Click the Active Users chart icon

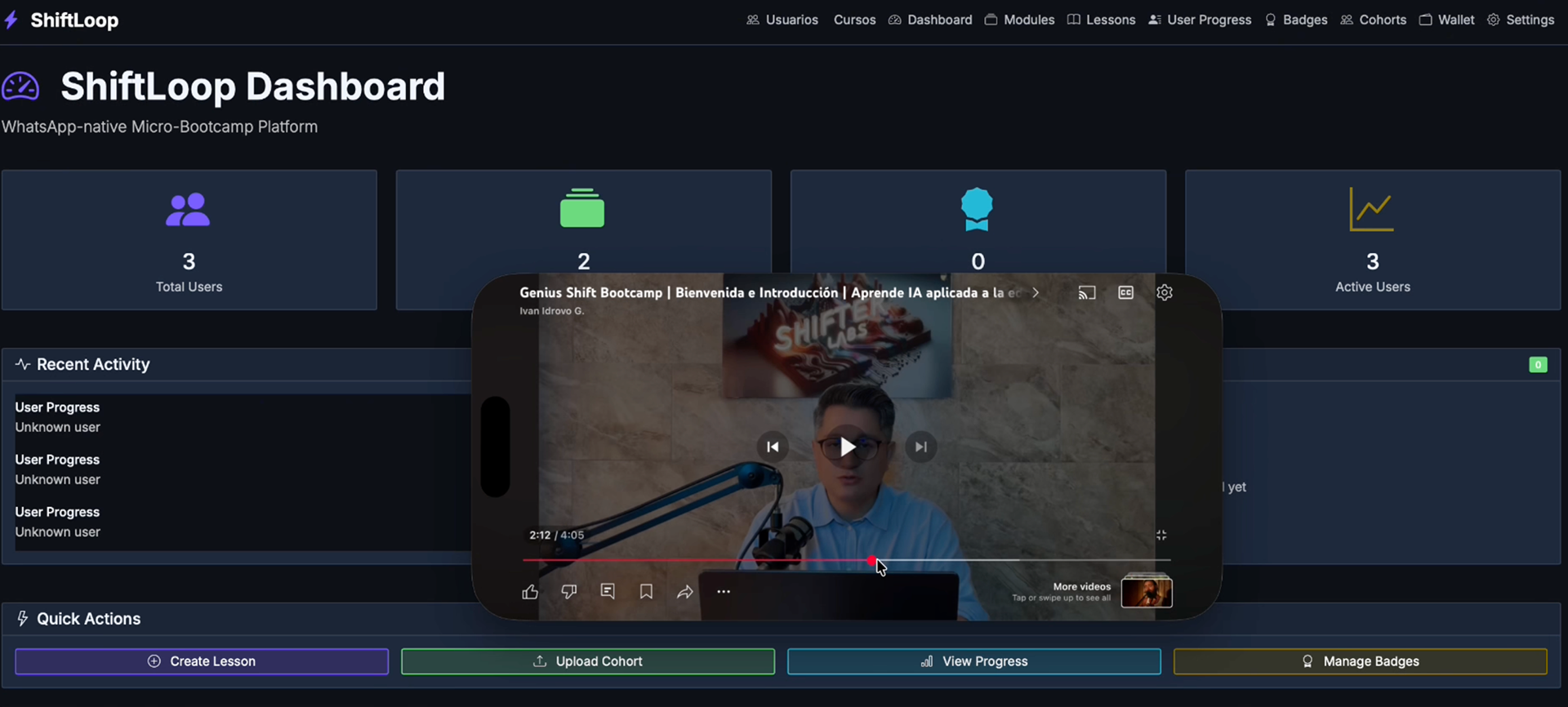click(1371, 209)
